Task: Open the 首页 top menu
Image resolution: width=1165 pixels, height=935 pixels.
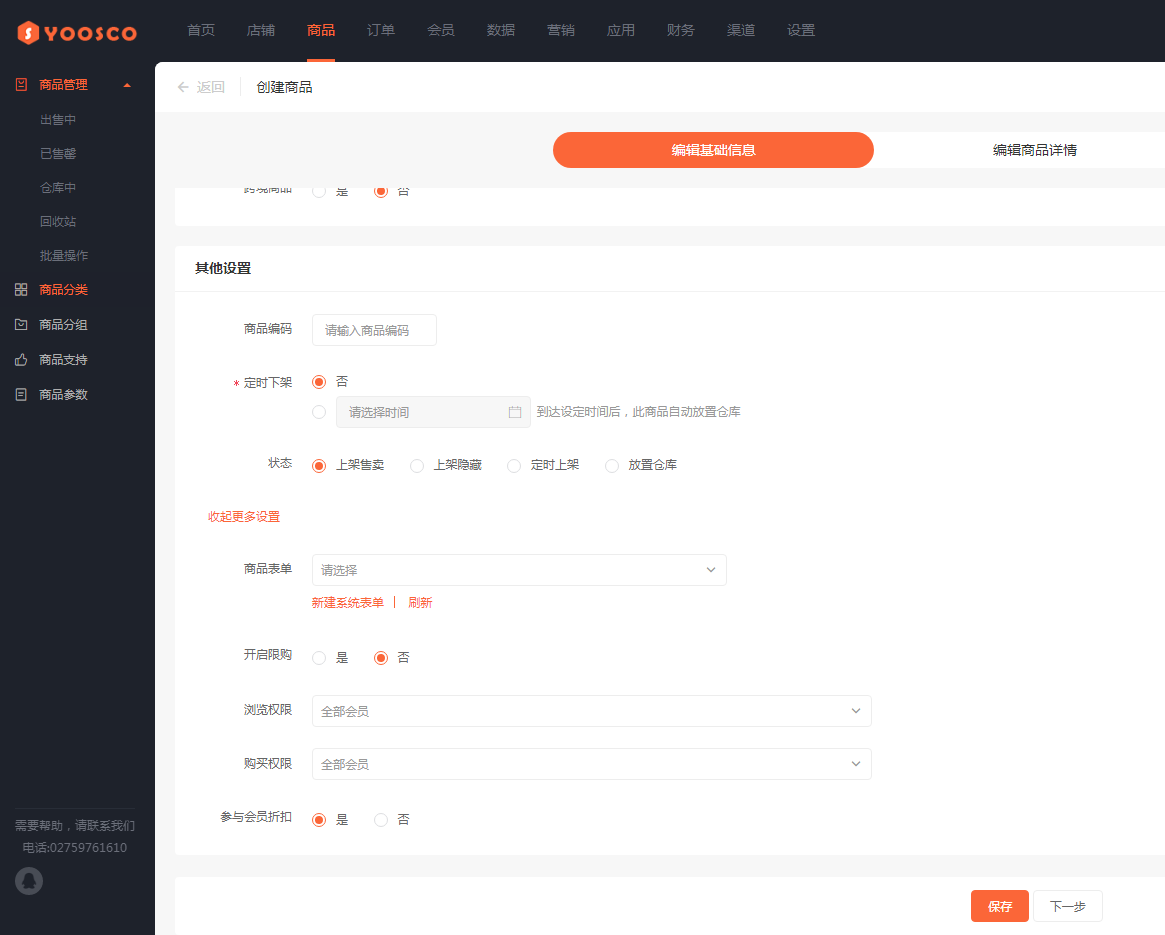Action: 201,30
